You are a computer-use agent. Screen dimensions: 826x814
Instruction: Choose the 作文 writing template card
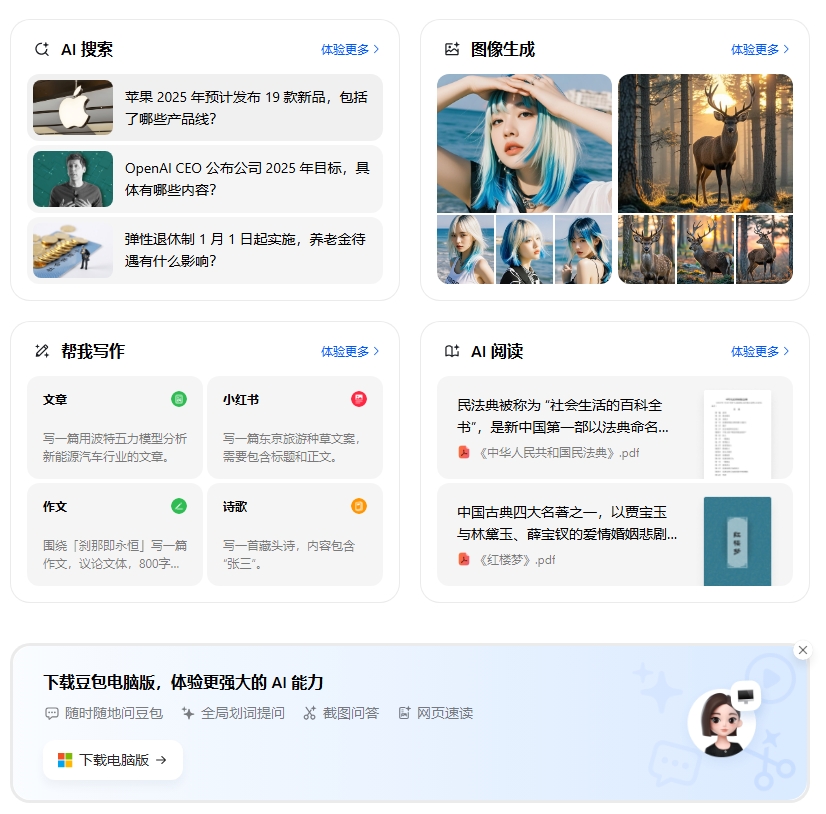point(115,534)
